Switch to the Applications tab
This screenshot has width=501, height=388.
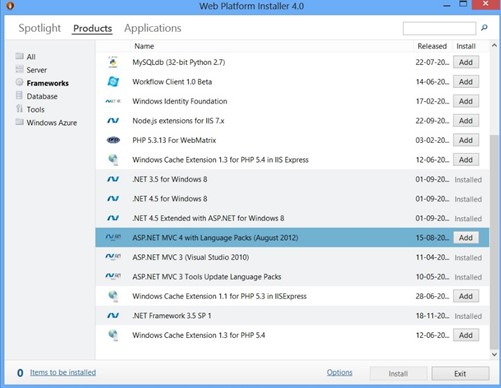coord(153,28)
